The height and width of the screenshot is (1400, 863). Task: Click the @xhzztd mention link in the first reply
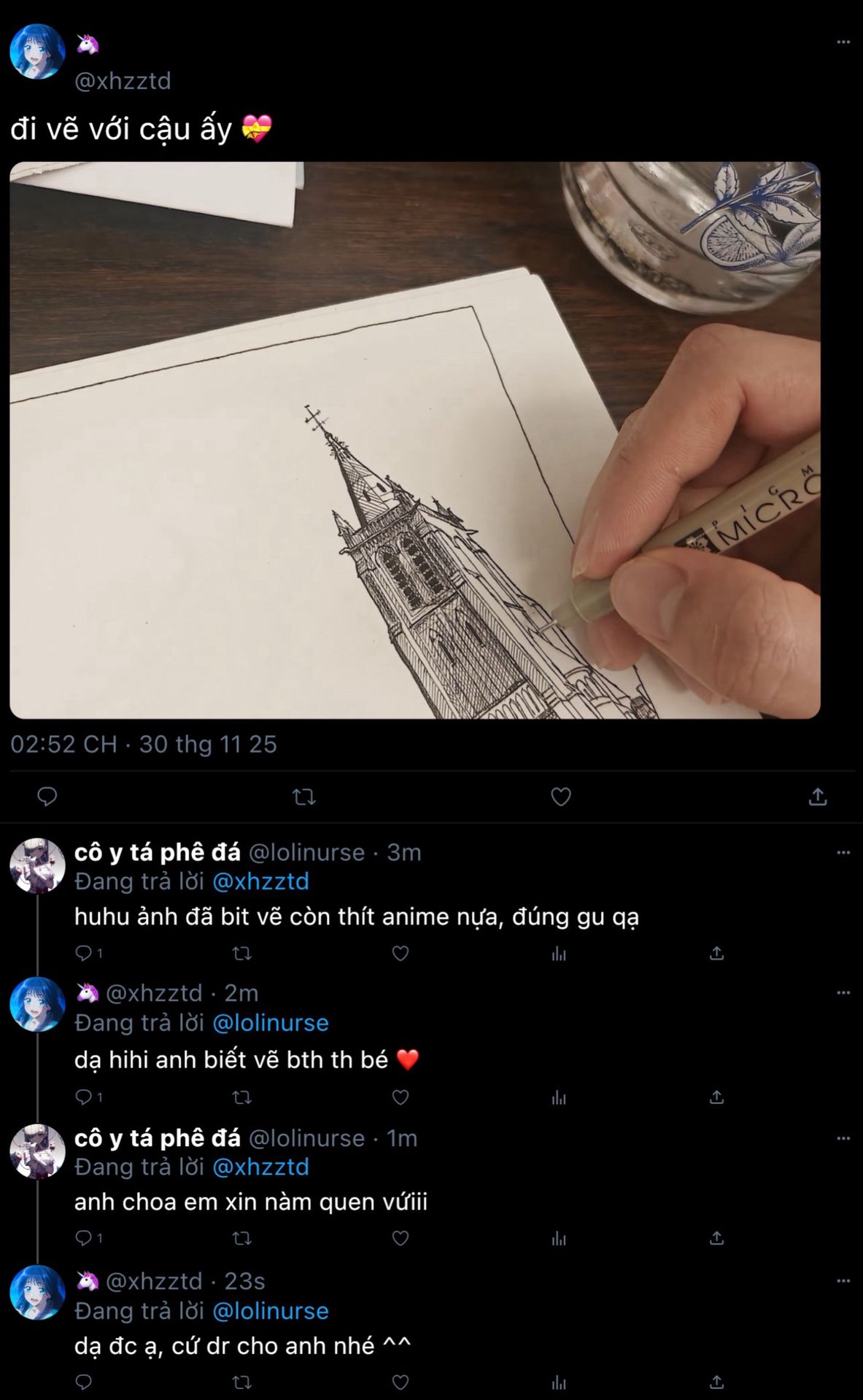260,882
